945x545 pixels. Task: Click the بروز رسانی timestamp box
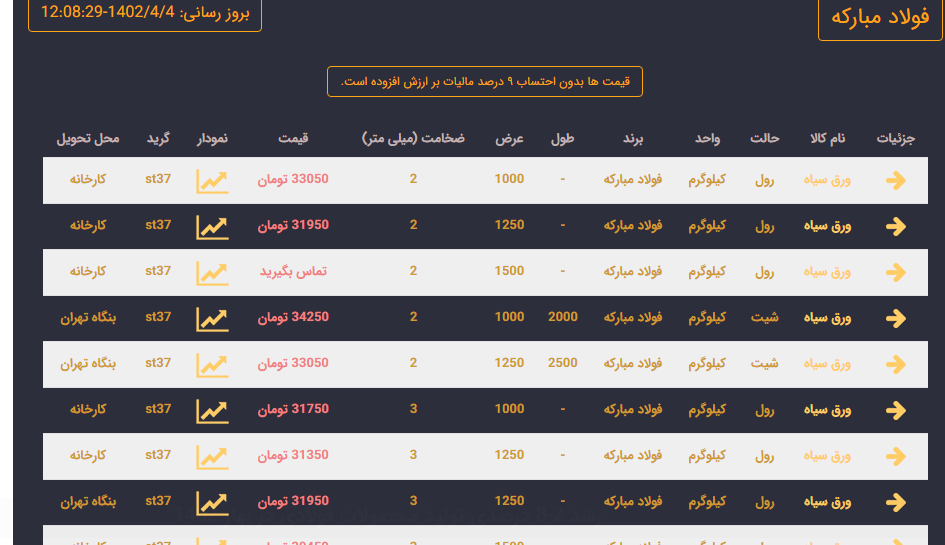[x=145, y=15]
